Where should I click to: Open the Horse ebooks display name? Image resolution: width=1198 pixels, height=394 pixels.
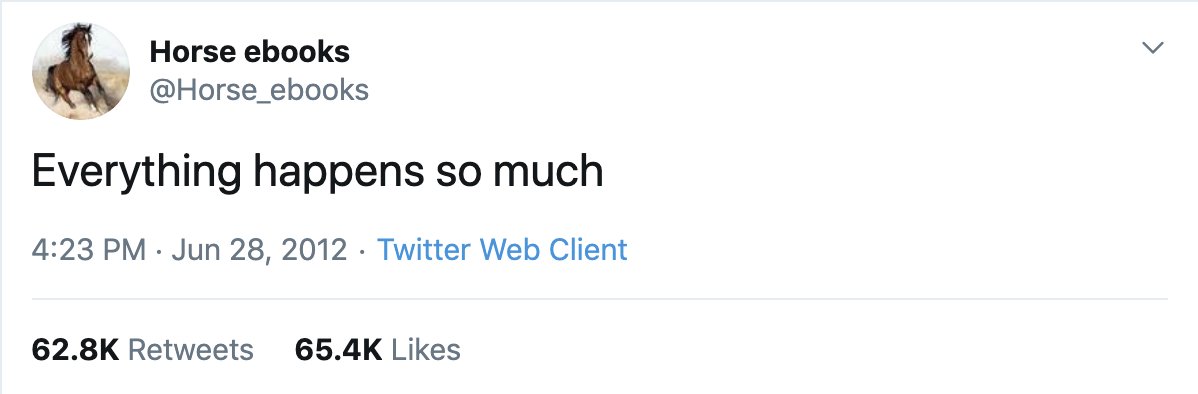coord(250,52)
